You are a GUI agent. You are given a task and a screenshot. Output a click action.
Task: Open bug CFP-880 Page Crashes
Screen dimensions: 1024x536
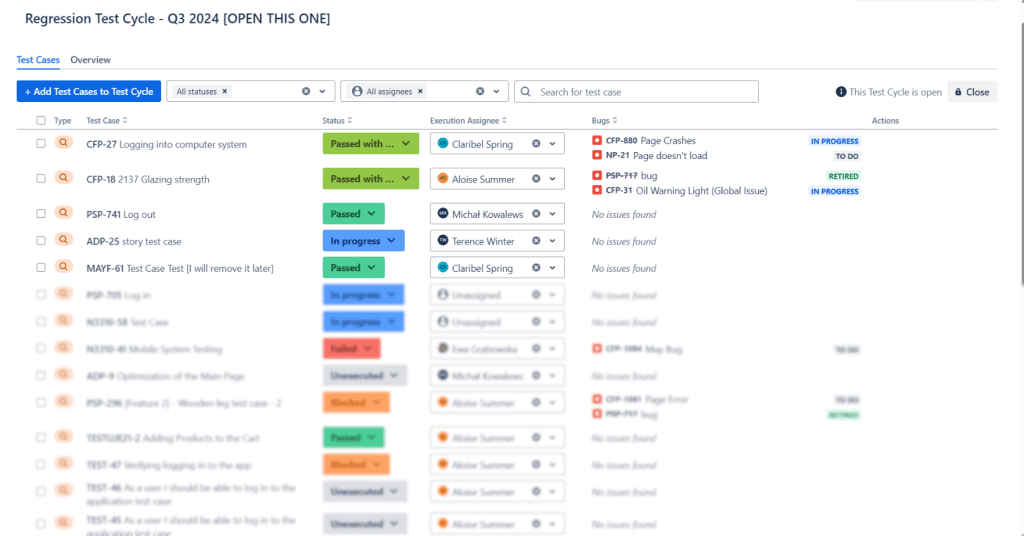pos(650,140)
